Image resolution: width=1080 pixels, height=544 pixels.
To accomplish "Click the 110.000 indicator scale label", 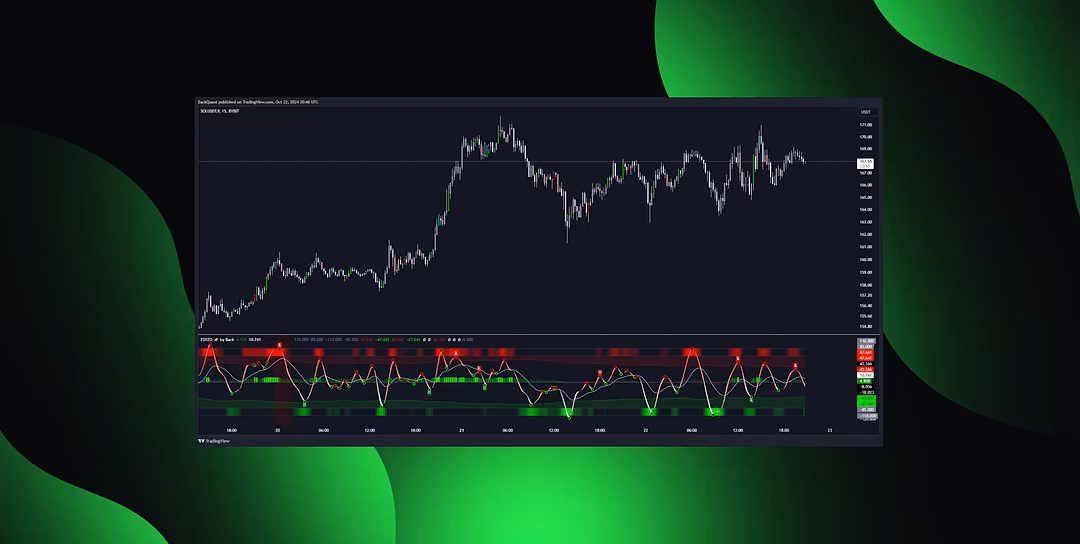I will [865, 341].
